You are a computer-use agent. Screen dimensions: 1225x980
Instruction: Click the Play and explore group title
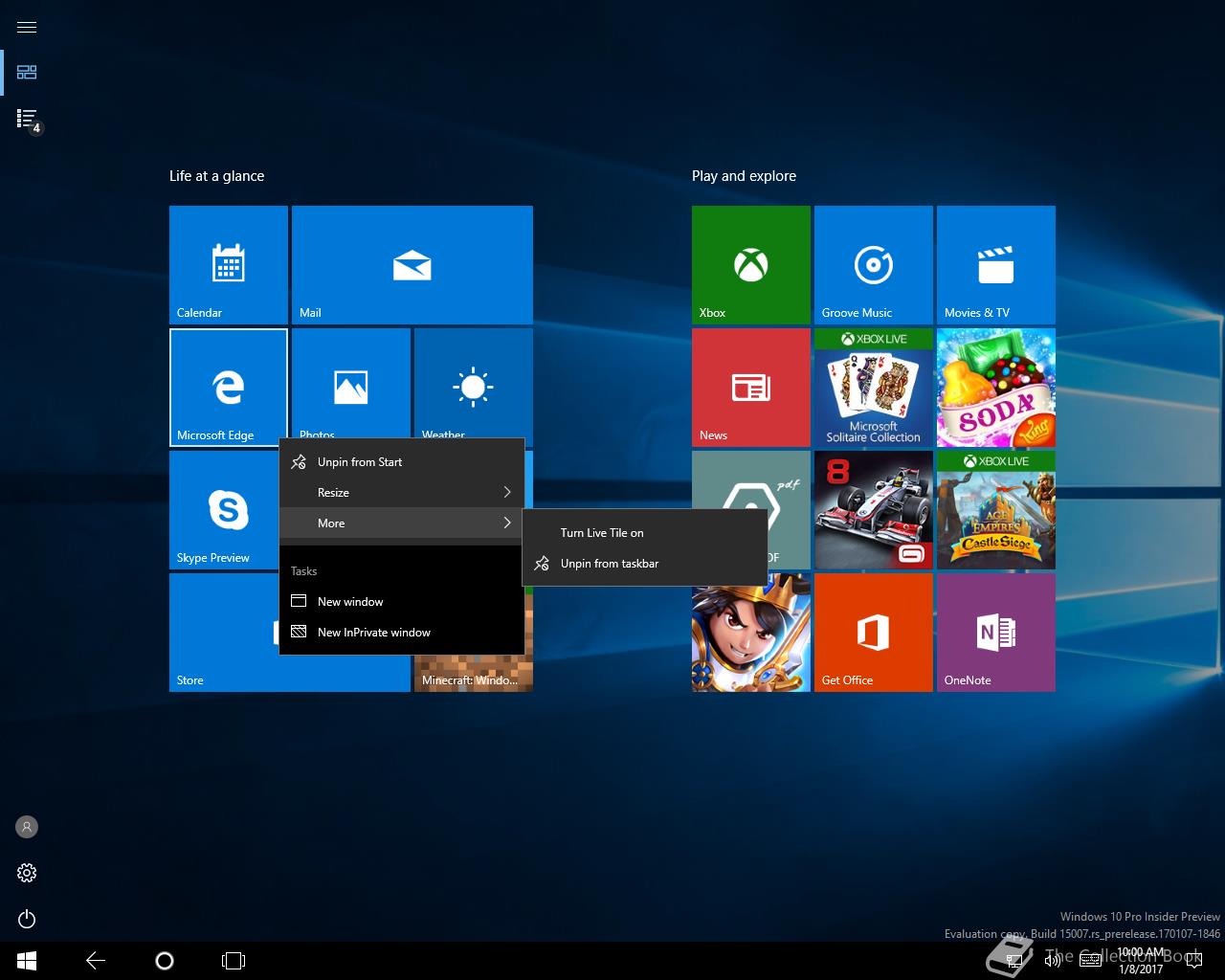[745, 176]
